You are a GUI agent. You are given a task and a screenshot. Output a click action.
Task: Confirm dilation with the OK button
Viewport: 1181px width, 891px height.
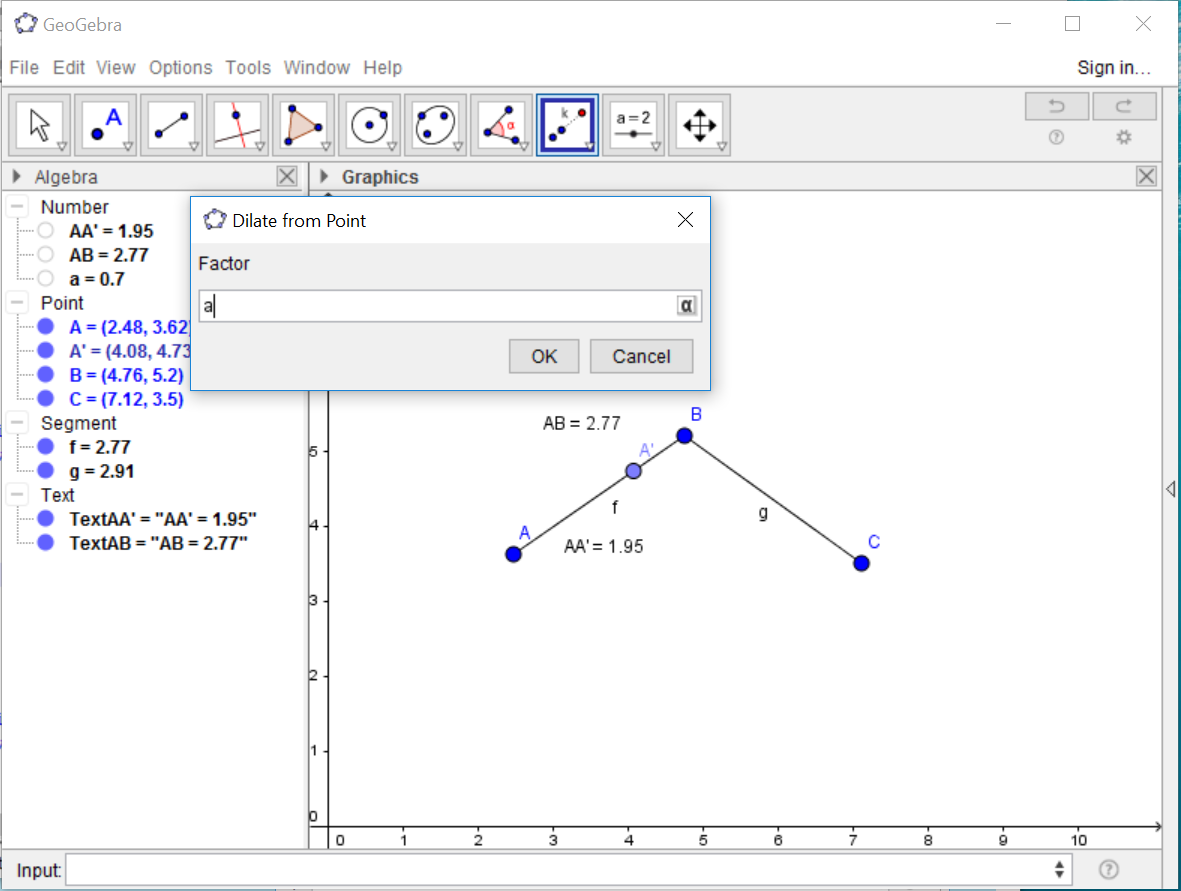(x=544, y=357)
